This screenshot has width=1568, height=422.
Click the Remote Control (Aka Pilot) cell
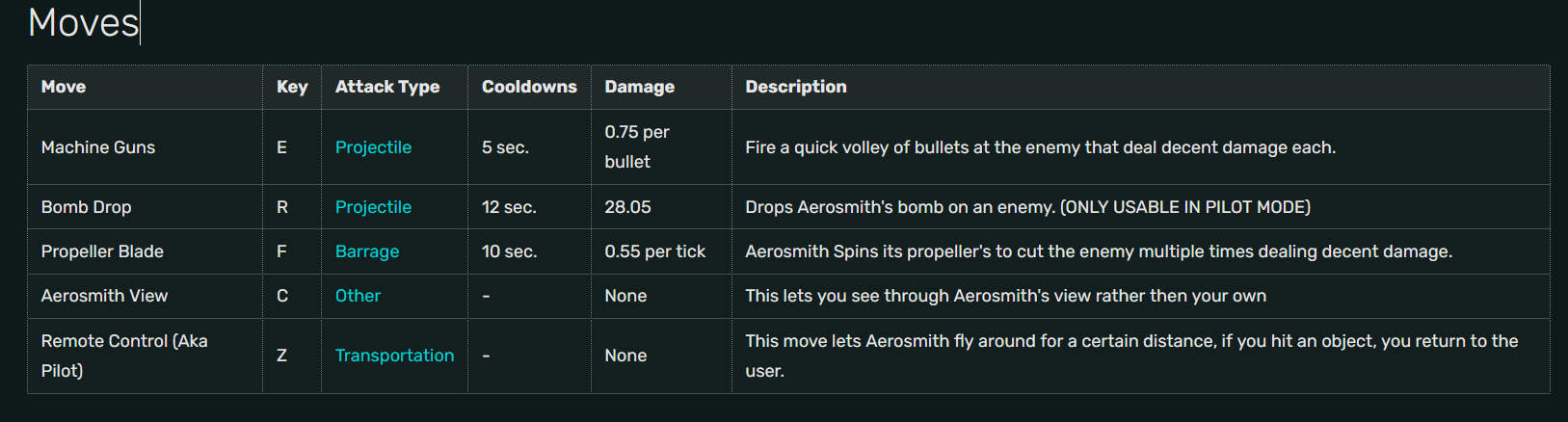[x=124, y=355]
